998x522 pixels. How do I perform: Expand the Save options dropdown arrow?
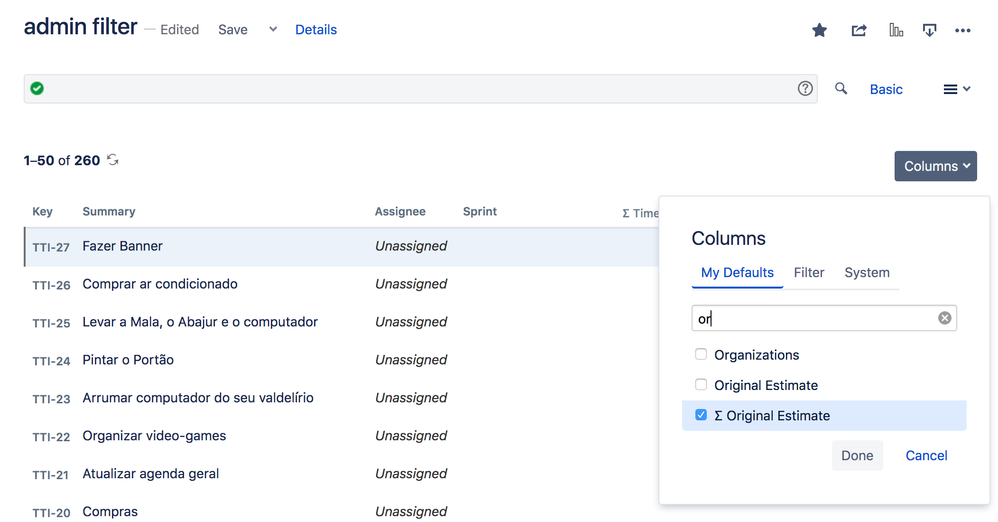[273, 29]
